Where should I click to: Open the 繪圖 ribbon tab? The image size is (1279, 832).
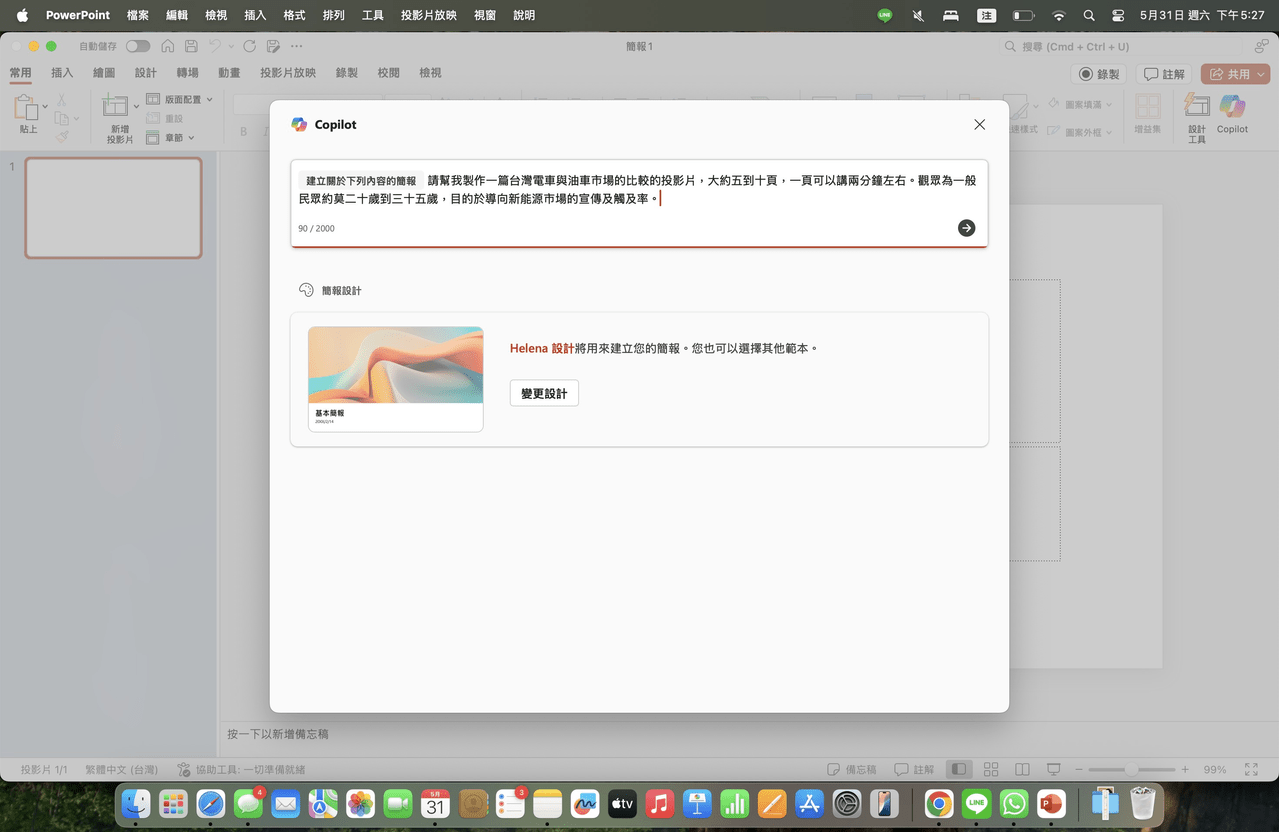[104, 73]
